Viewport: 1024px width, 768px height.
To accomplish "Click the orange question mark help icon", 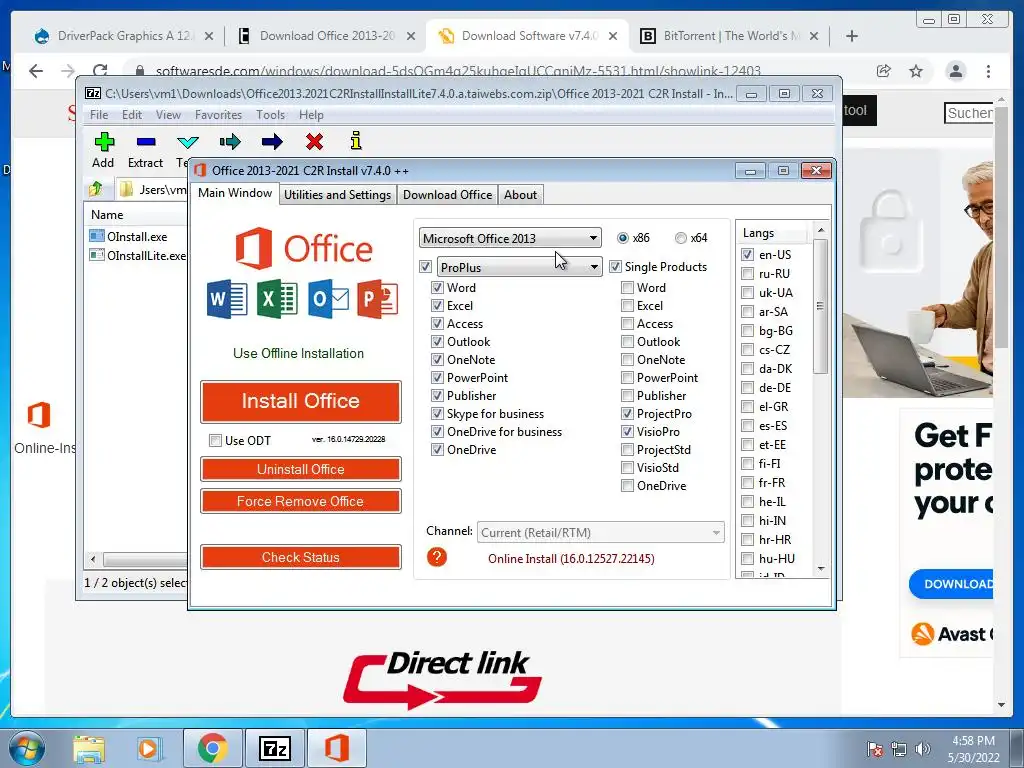I will [x=436, y=557].
